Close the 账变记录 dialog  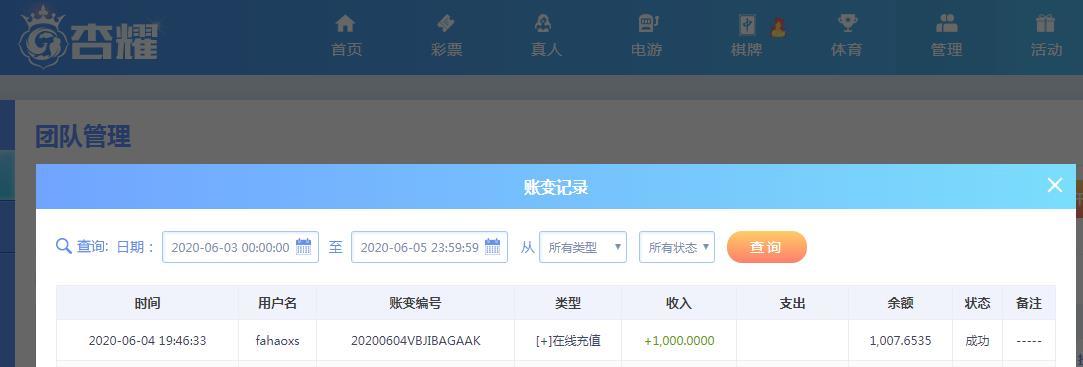(x=1054, y=185)
